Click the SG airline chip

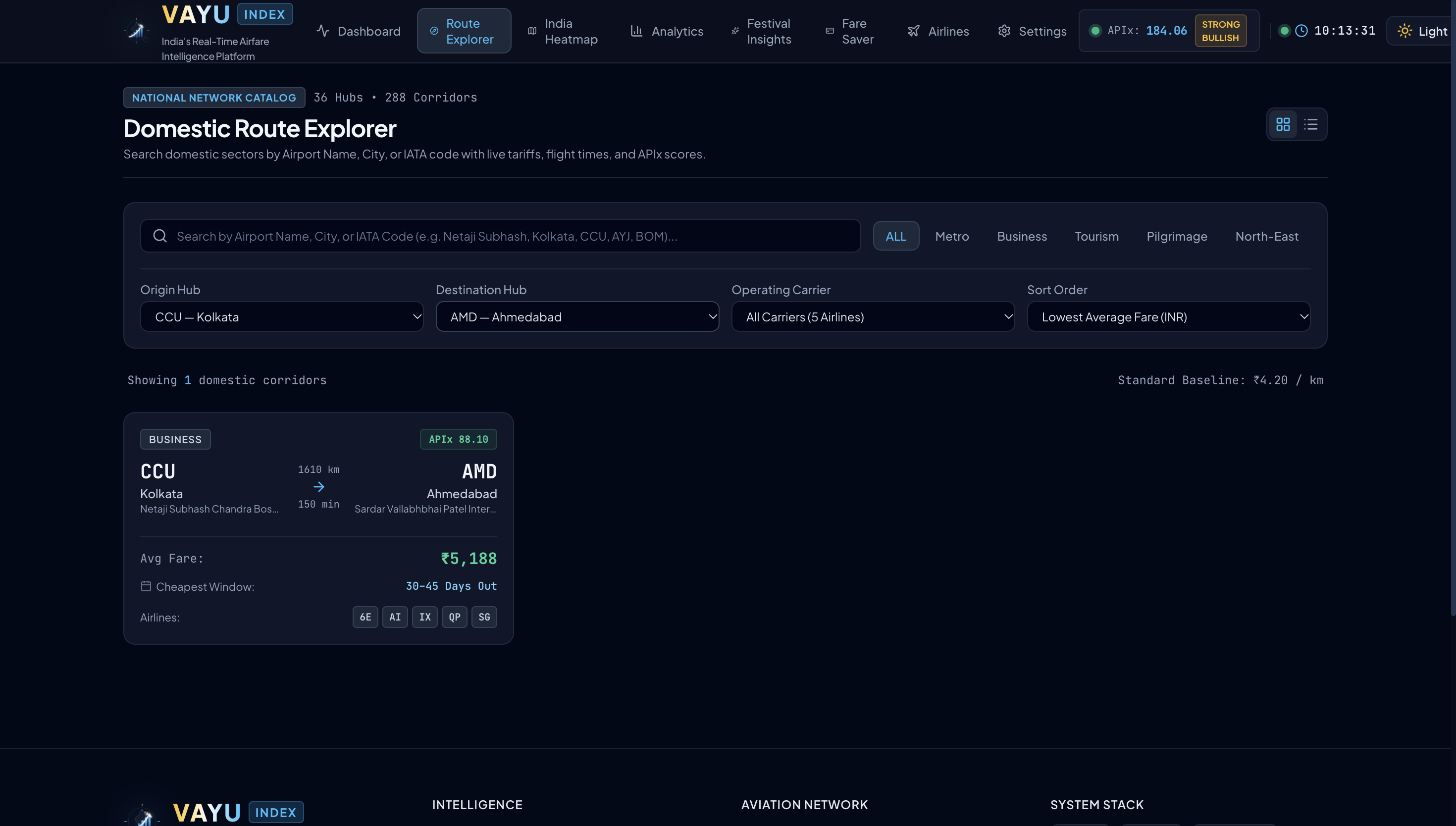tap(484, 617)
